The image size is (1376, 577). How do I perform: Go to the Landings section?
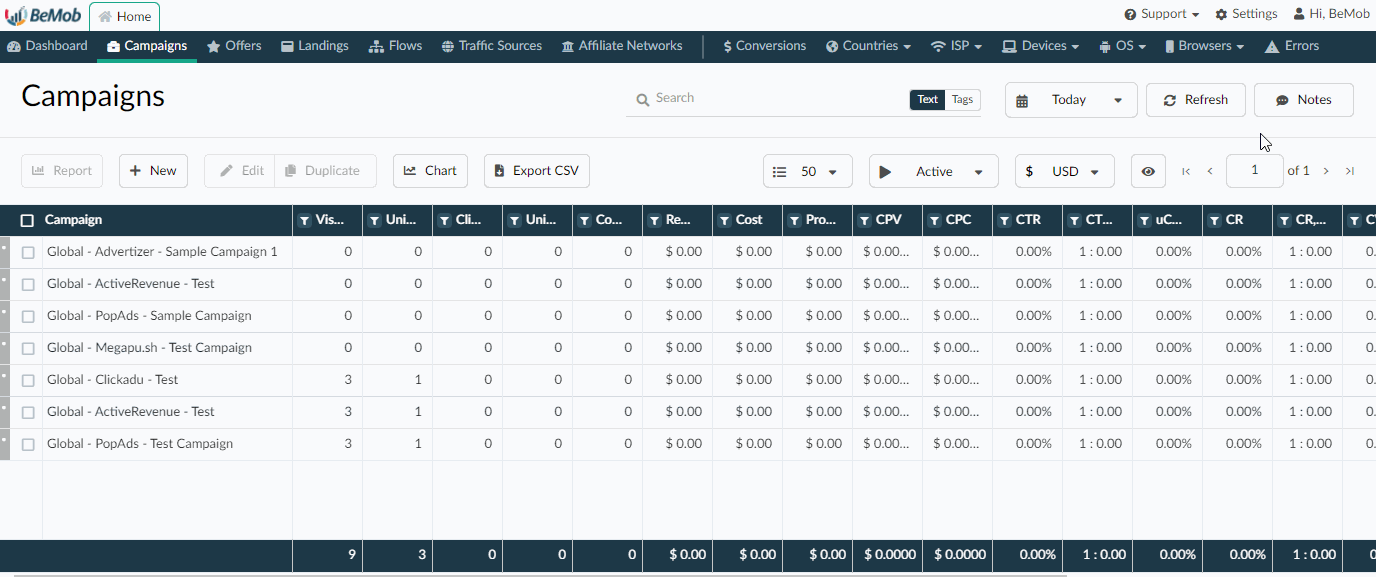315,46
